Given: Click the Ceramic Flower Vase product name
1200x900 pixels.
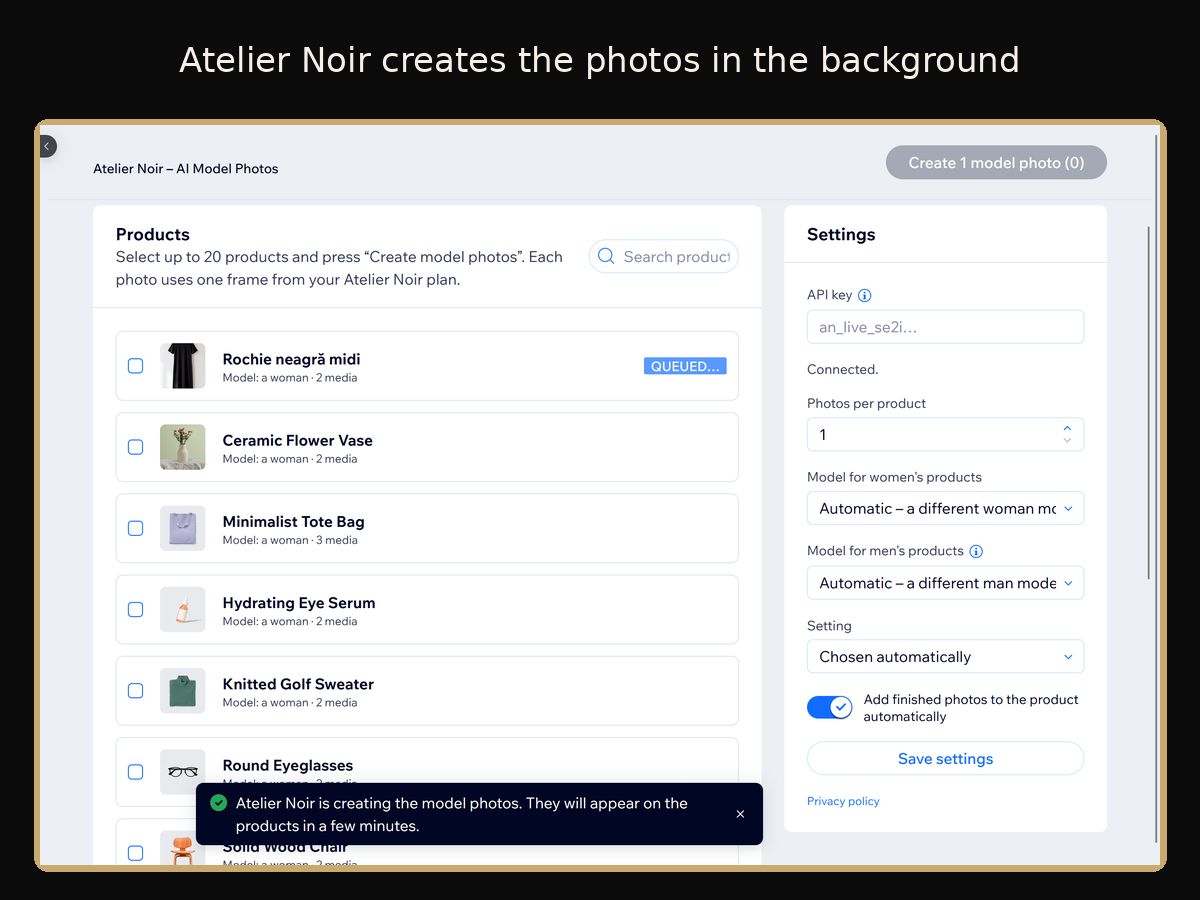Looking at the screenshot, I should click(x=297, y=440).
